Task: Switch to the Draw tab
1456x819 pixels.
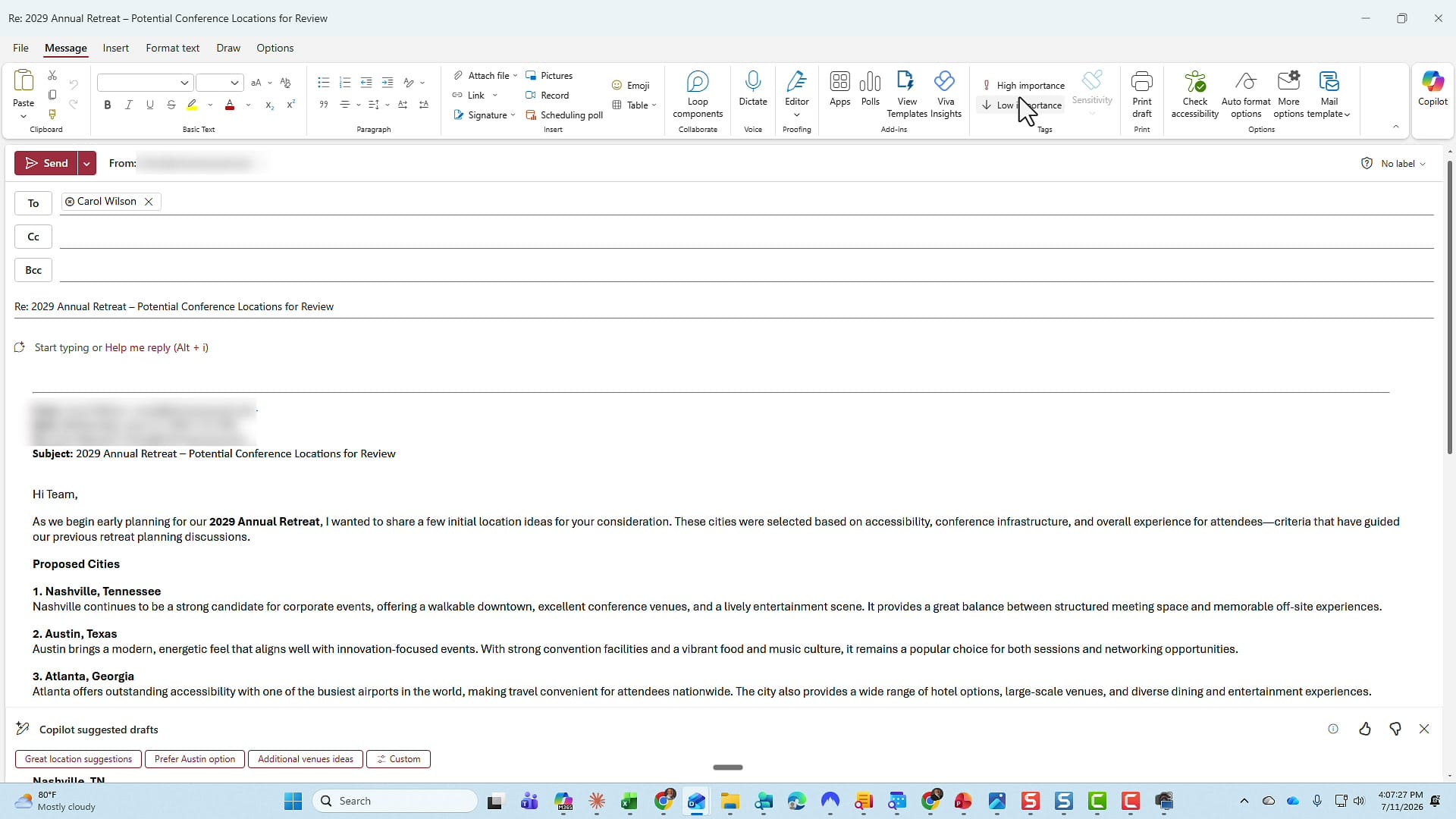Action: tap(228, 48)
